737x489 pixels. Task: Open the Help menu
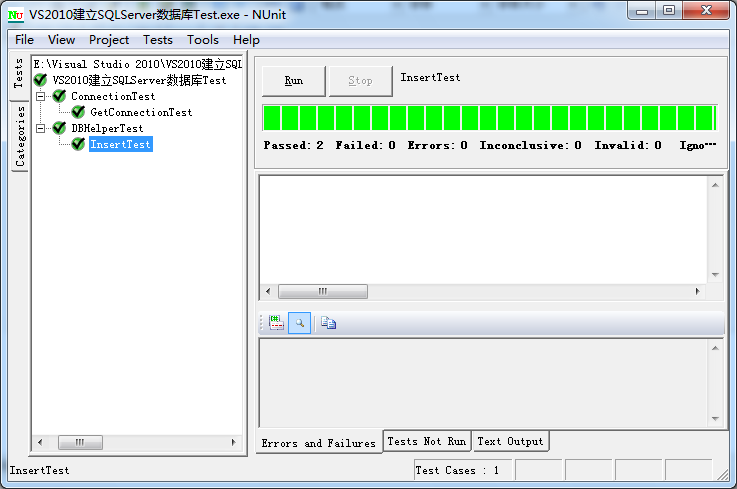[246, 39]
